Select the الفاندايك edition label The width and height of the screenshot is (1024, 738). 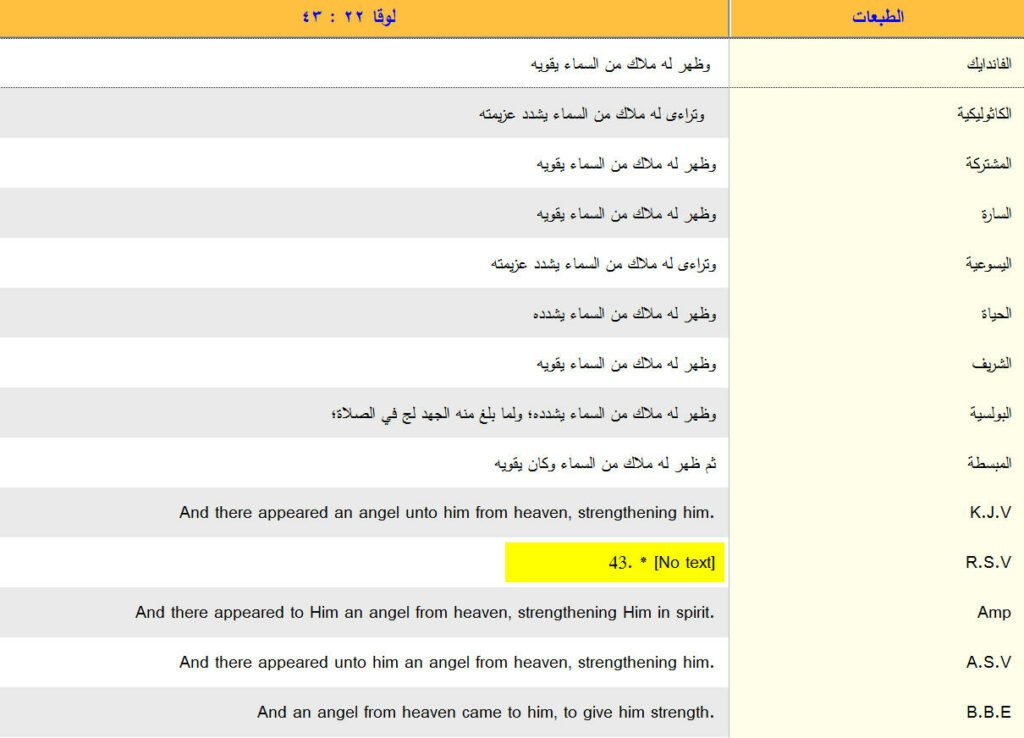(x=989, y=64)
